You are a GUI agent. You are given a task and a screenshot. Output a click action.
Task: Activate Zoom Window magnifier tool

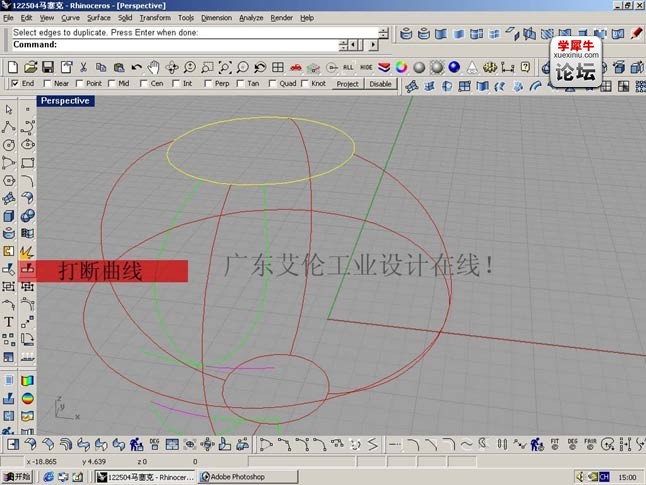click(x=207, y=67)
